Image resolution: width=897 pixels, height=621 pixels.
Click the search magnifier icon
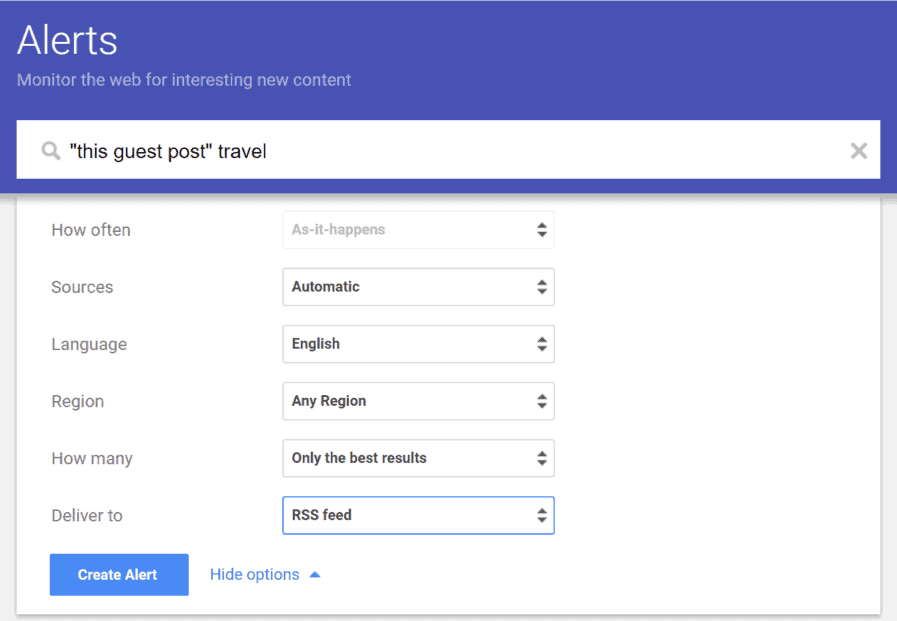[50, 150]
